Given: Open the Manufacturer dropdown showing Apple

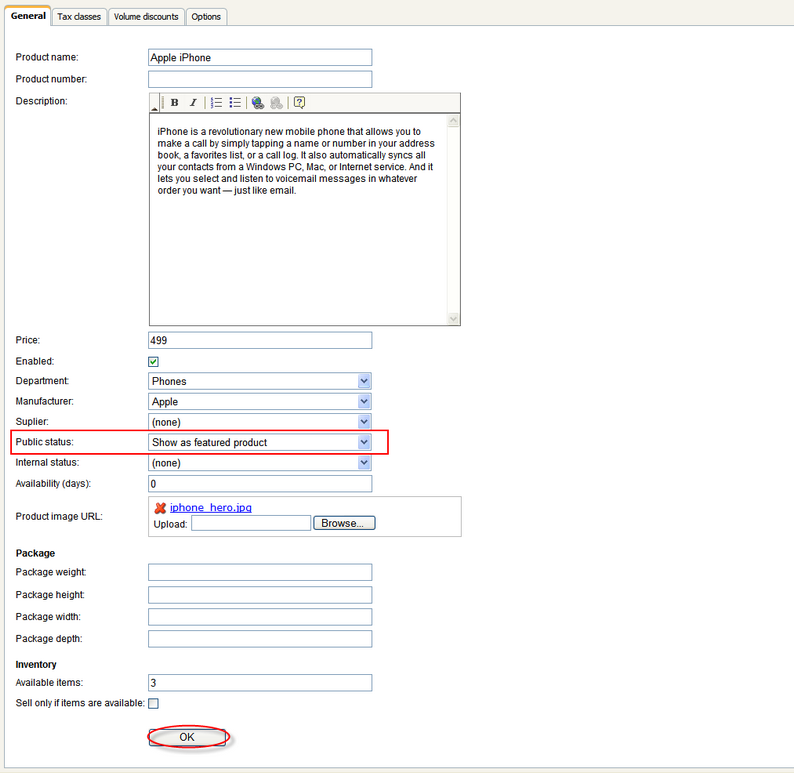Looking at the screenshot, I should (260, 401).
